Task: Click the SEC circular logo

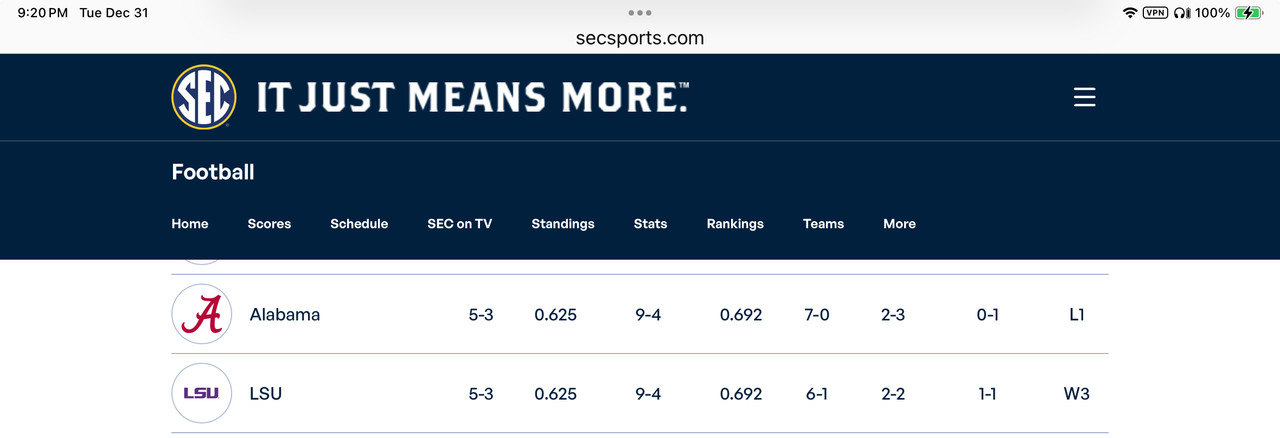Action: pos(204,97)
